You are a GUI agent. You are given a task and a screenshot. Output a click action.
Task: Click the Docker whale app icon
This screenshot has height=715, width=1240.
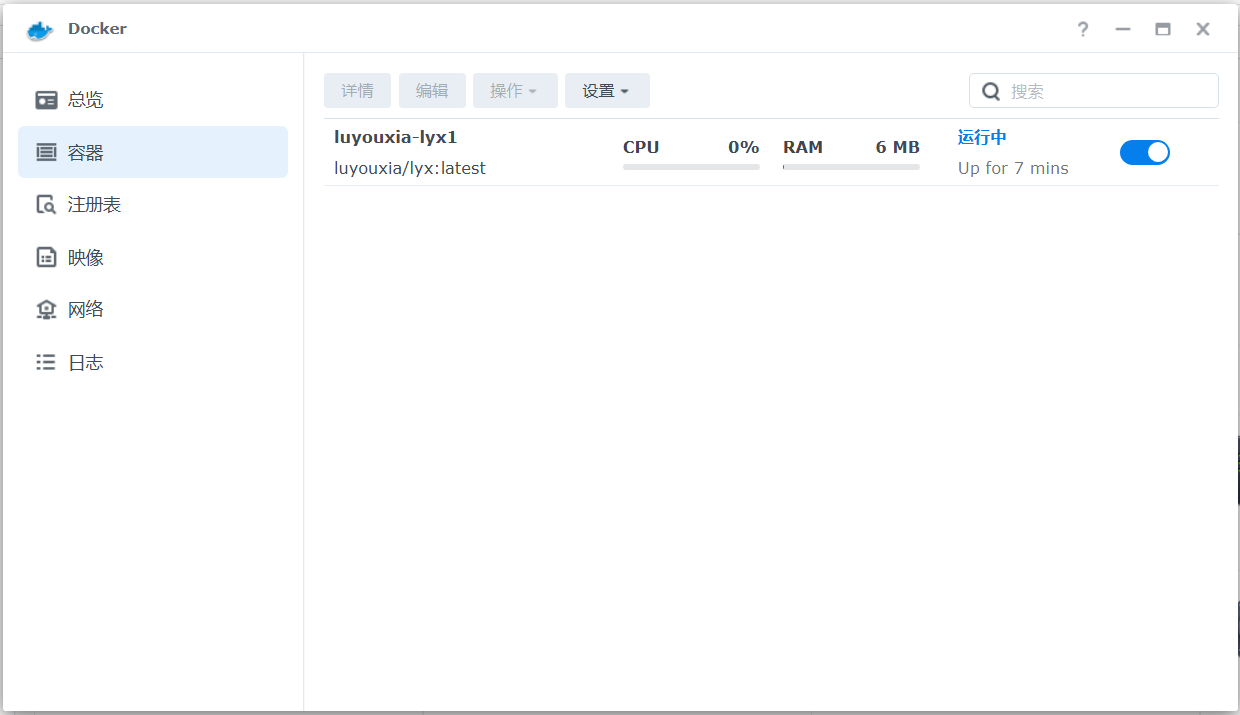pos(40,29)
